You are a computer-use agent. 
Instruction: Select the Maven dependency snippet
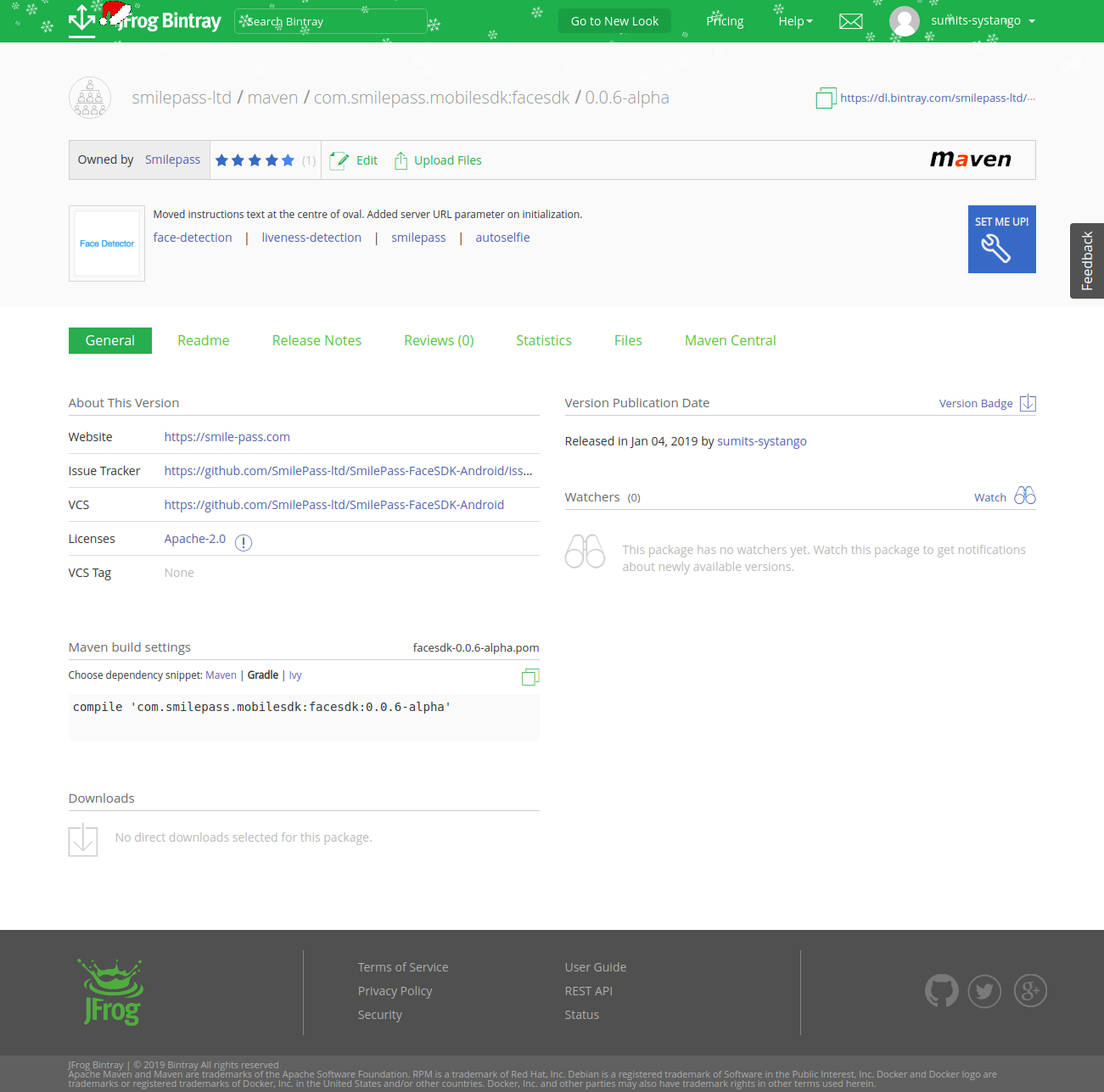coord(221,675)
